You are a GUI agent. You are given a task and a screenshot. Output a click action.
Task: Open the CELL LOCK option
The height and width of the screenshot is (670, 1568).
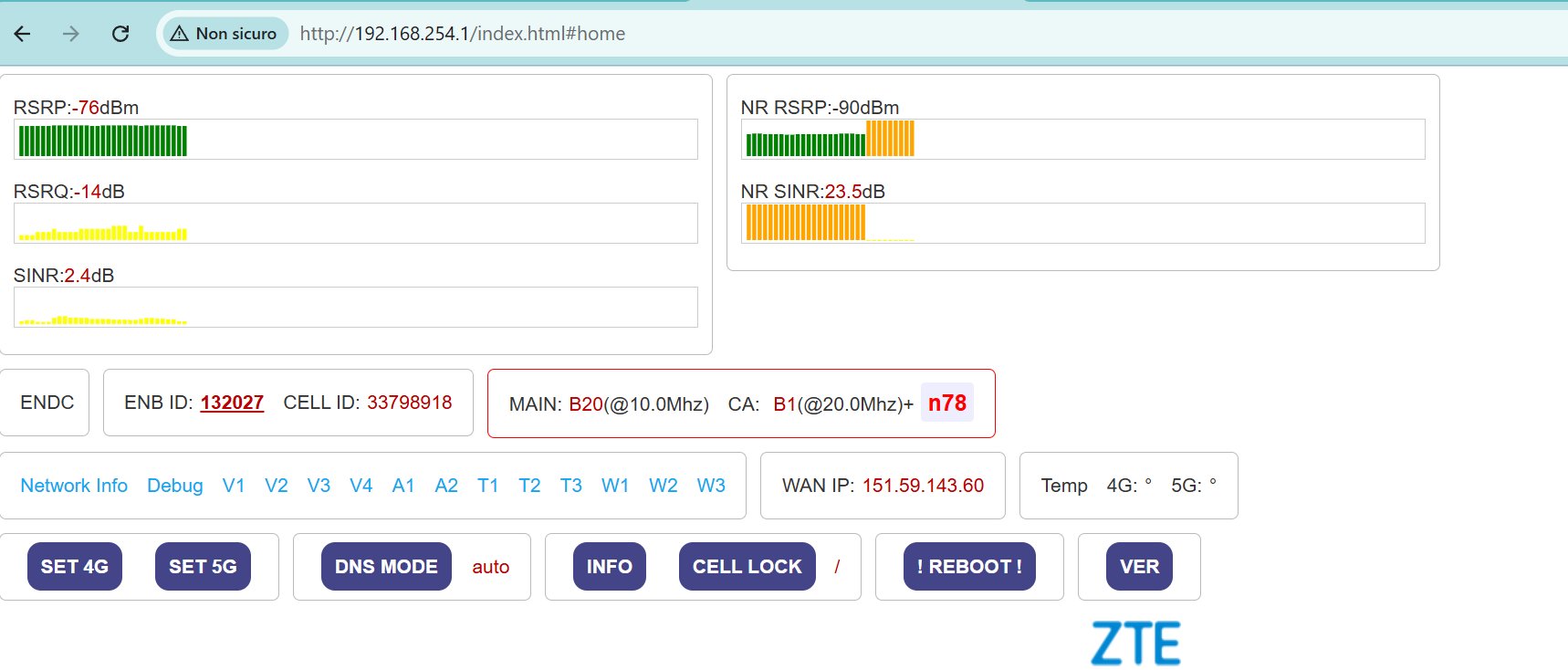coord(747,567)
